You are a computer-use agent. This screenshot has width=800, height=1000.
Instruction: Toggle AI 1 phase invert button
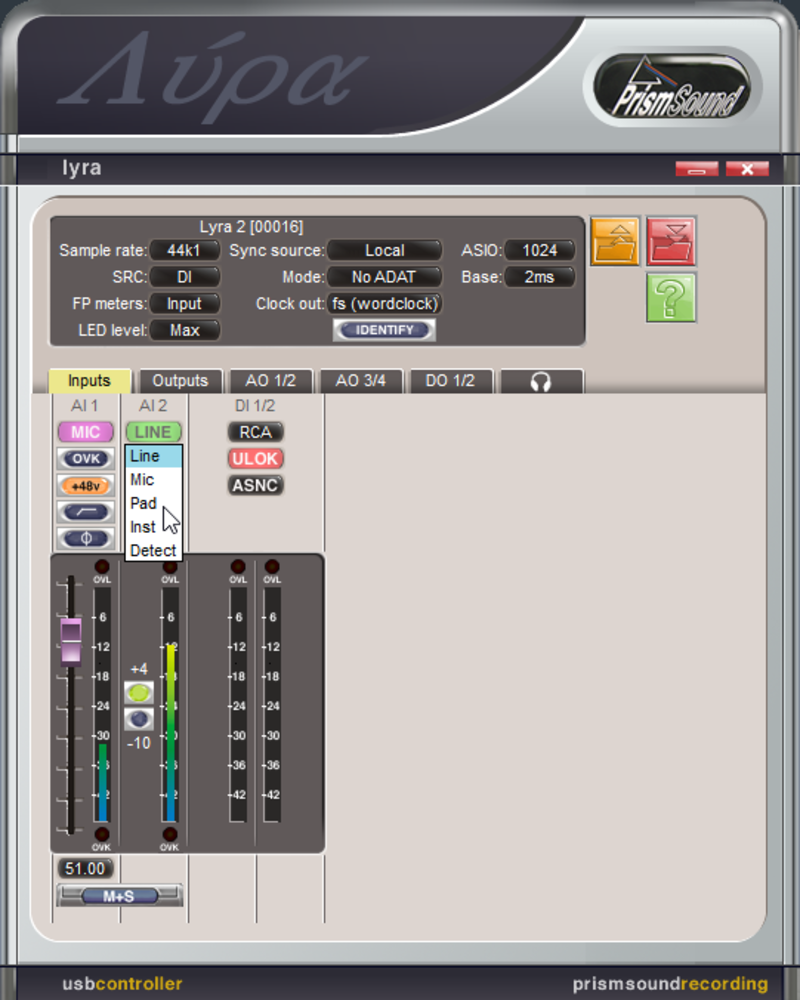tap(85, 538)
